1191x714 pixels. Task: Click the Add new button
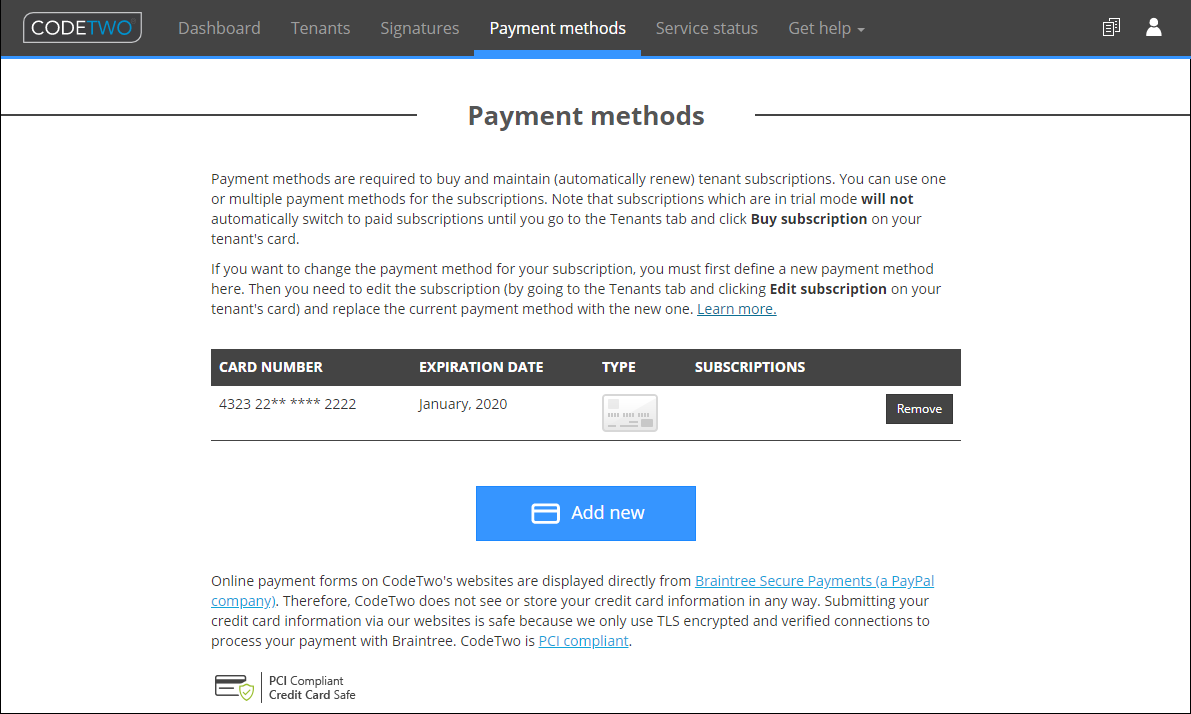pos(586,513)
